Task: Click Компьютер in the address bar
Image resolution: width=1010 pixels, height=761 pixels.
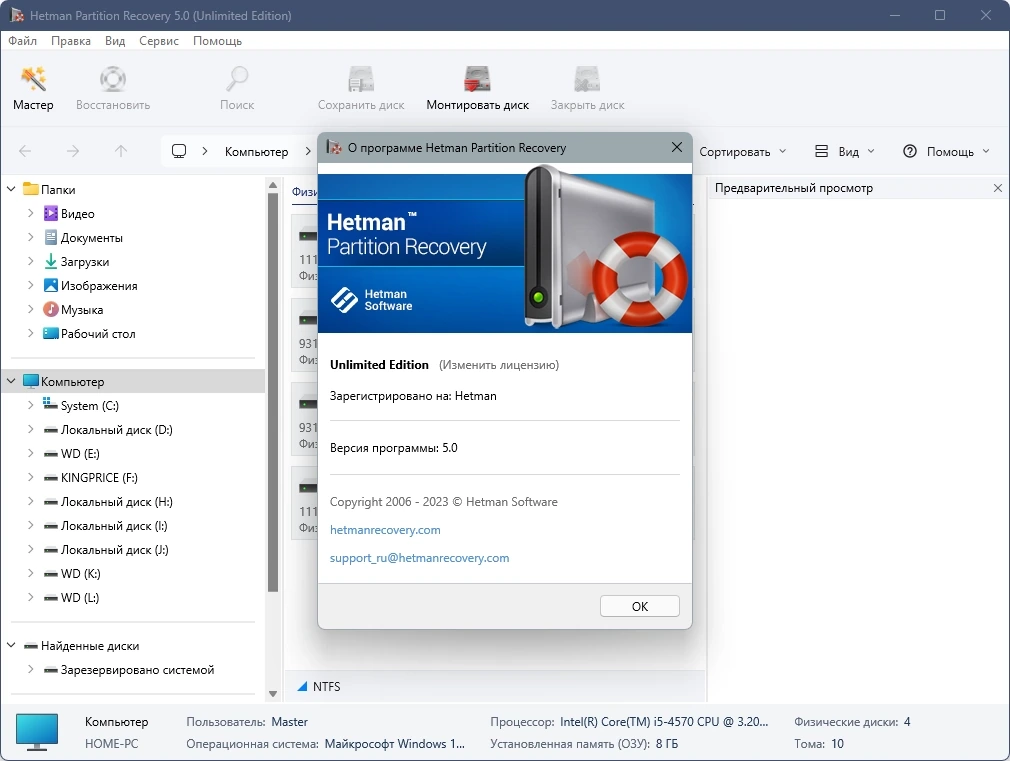Action: point(256,151)
